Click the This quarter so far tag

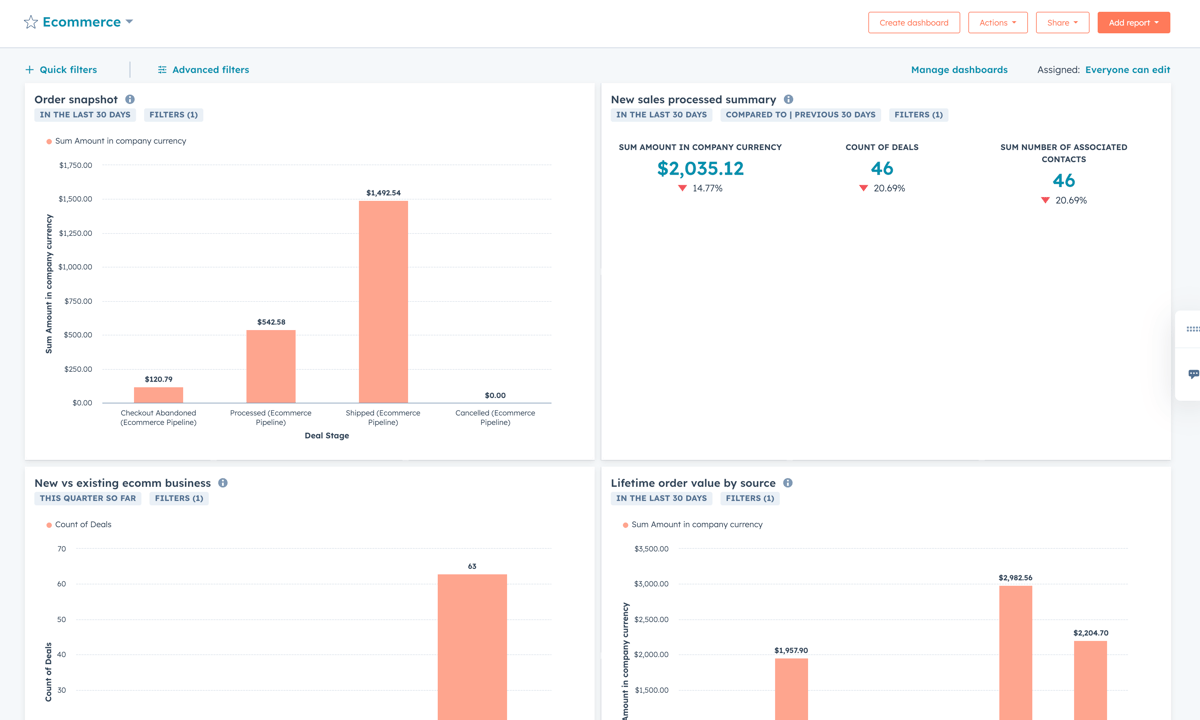click(x=88, y=498)
